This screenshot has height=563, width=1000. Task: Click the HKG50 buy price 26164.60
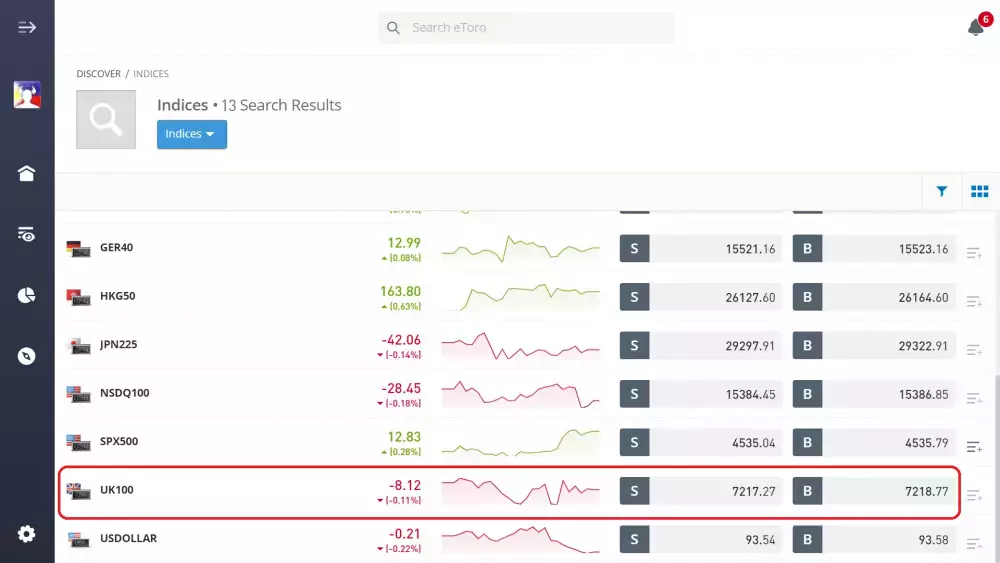click(923, 298)
